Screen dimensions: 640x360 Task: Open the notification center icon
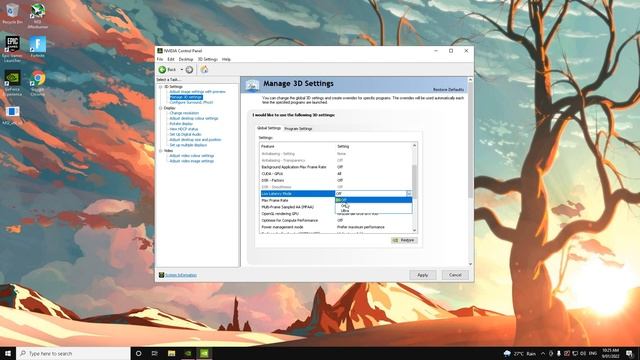[x=630, y=353]
